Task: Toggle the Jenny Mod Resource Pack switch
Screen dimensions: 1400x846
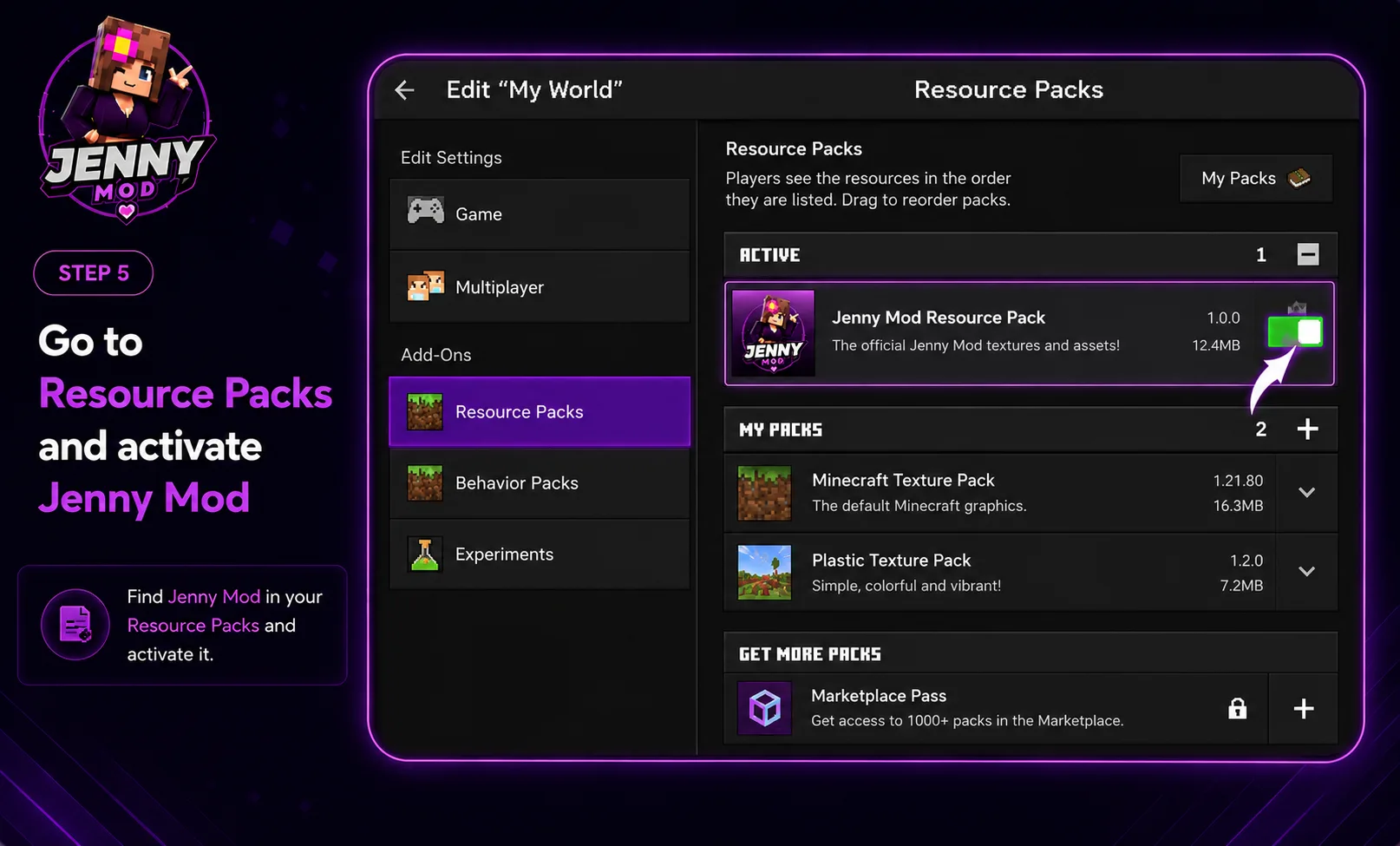Action: (x=1295, y=332)
